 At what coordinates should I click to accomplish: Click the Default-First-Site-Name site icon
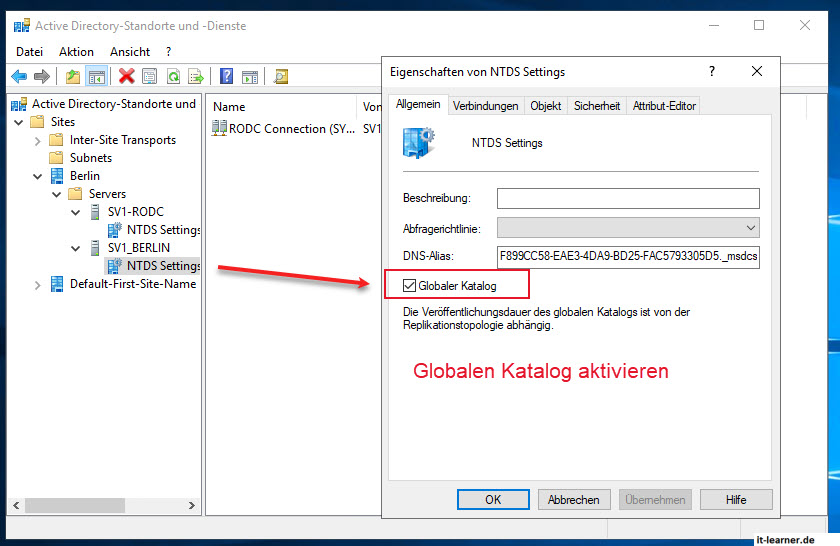pos(57,284)
